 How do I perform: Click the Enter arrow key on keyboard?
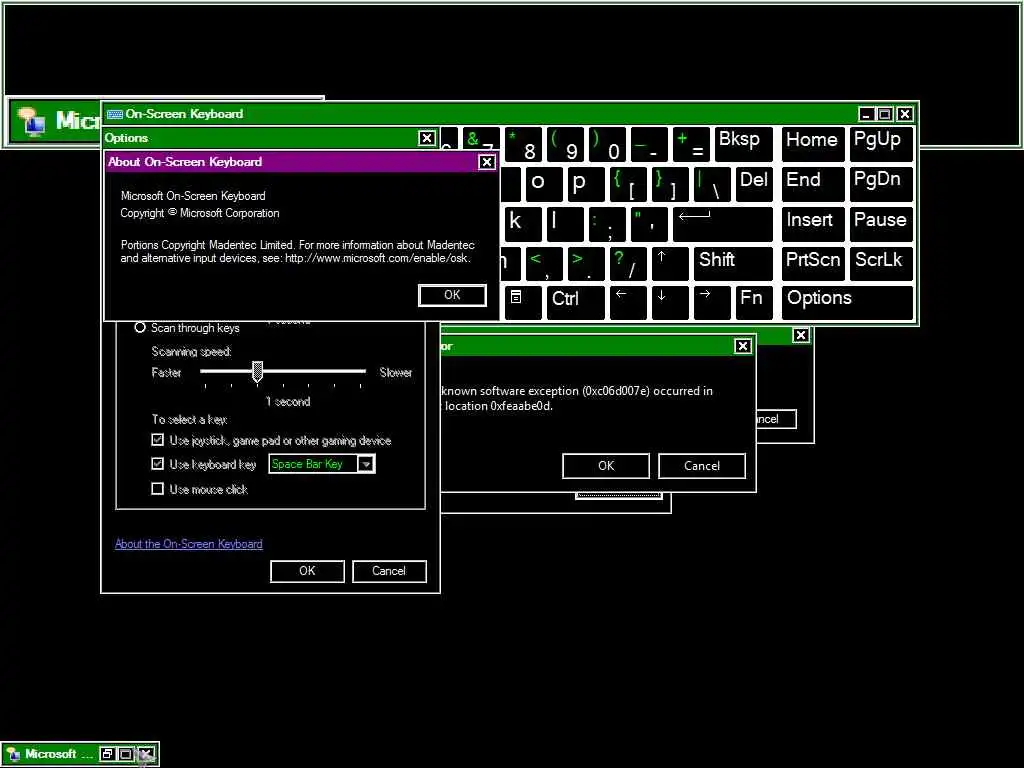(723, 225)
